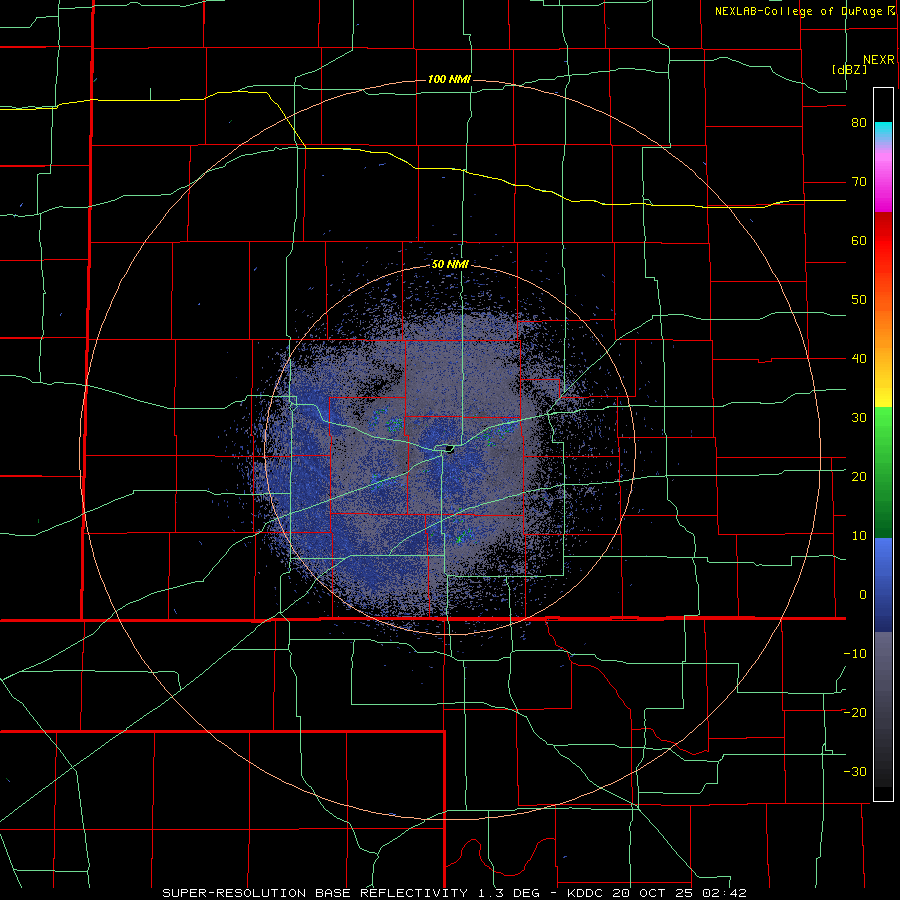Click the KDDC radar site marker at center

pyautogui.click(x=448, y=448)
